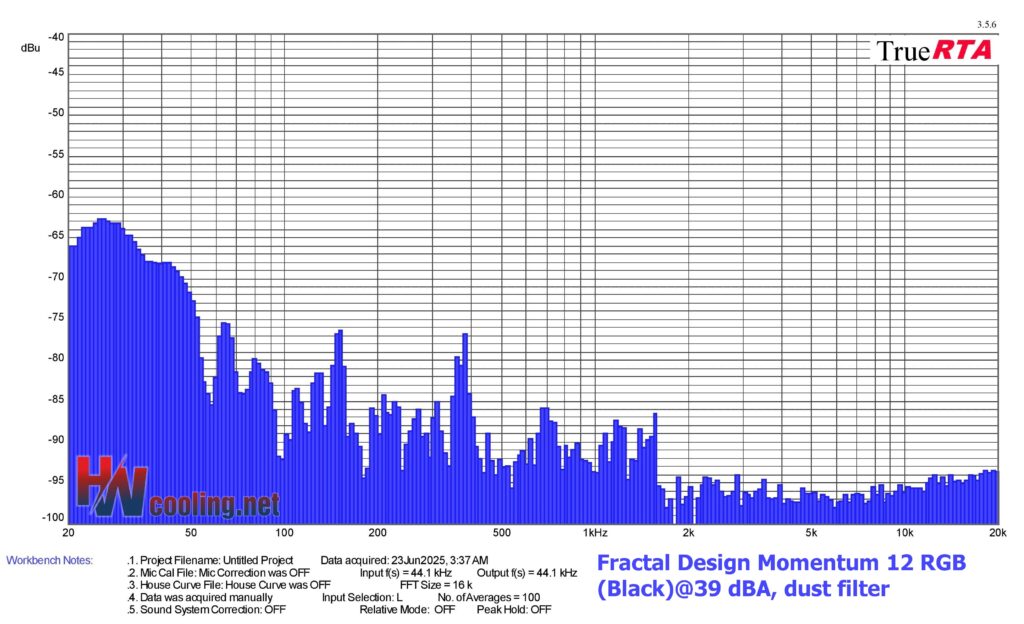Click the -85 label on vertical axis
Viewport: 1024px width, 624px height.
(x=56, y=399)
